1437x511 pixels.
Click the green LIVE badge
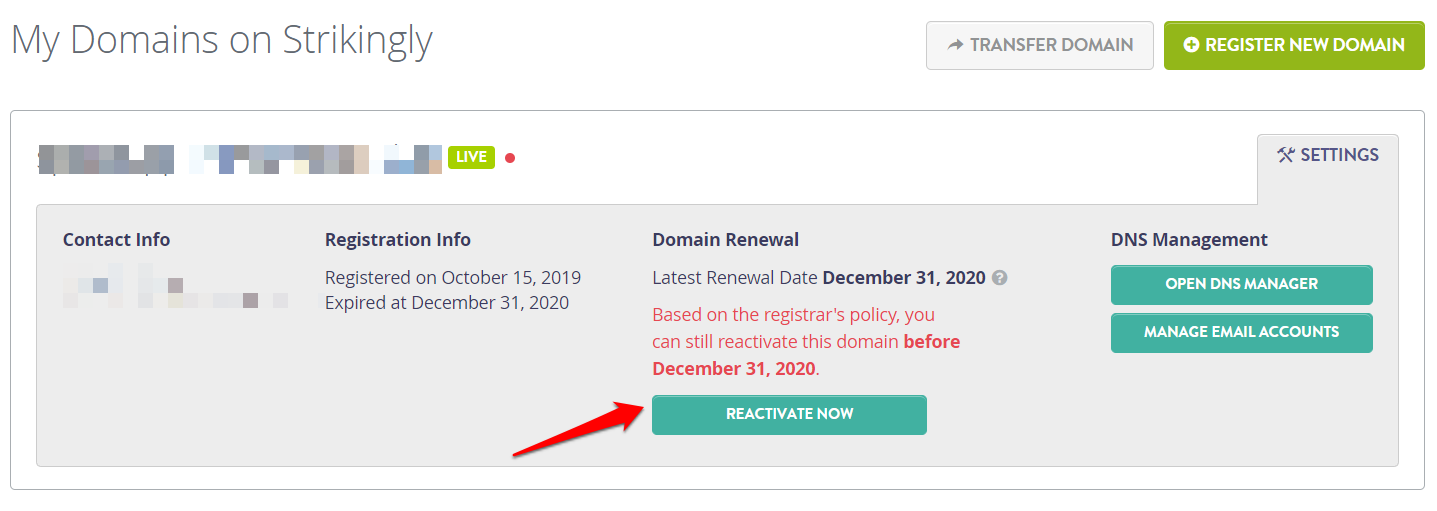(471, 157)
